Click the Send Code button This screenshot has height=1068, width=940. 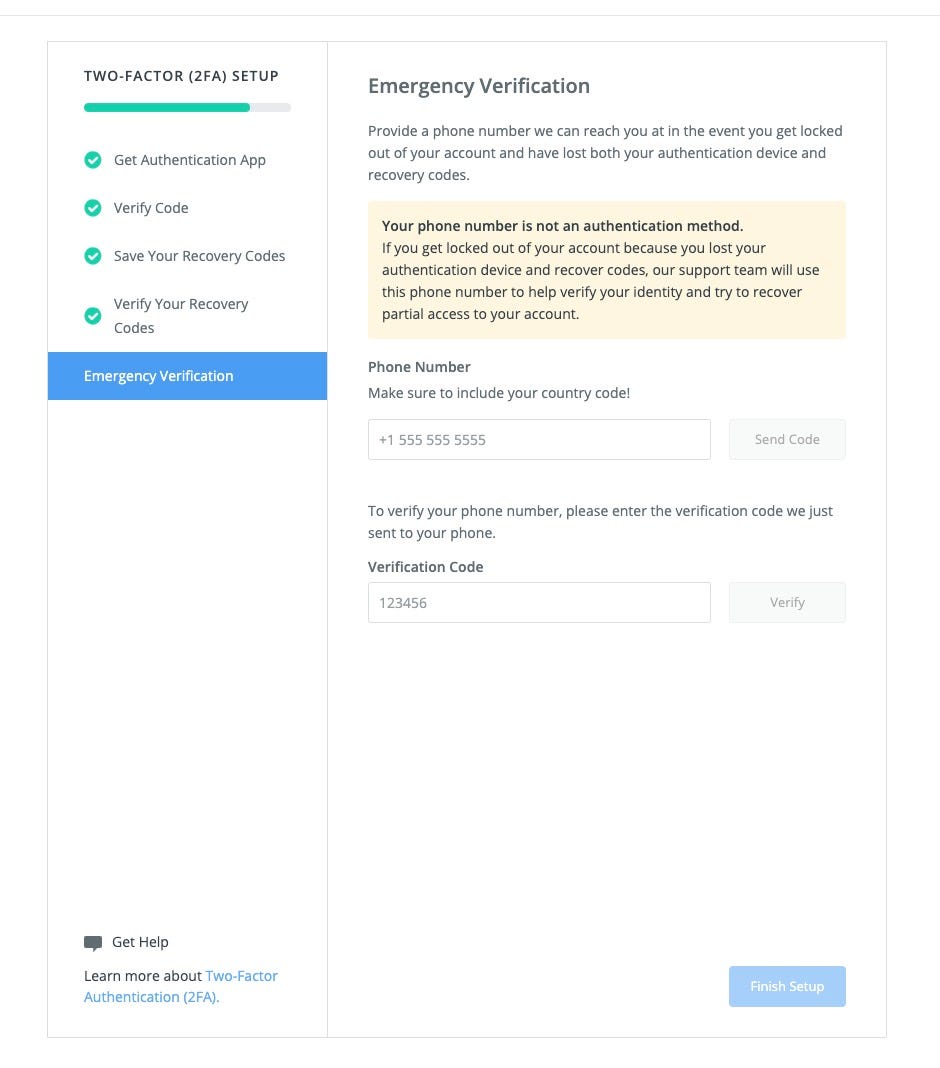point(787,439)
